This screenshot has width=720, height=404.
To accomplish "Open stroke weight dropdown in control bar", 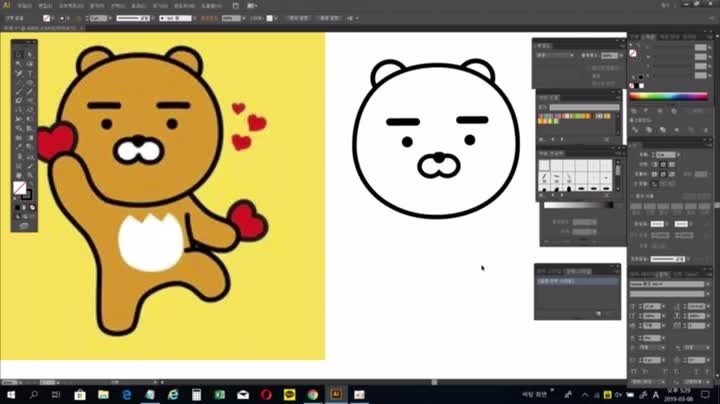I will point(110,18).
